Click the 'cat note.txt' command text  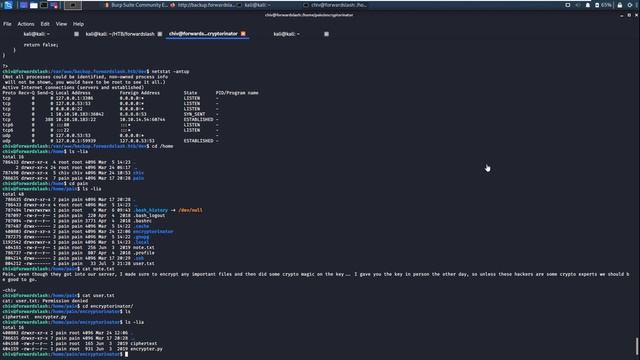click(x=98, y=269)
